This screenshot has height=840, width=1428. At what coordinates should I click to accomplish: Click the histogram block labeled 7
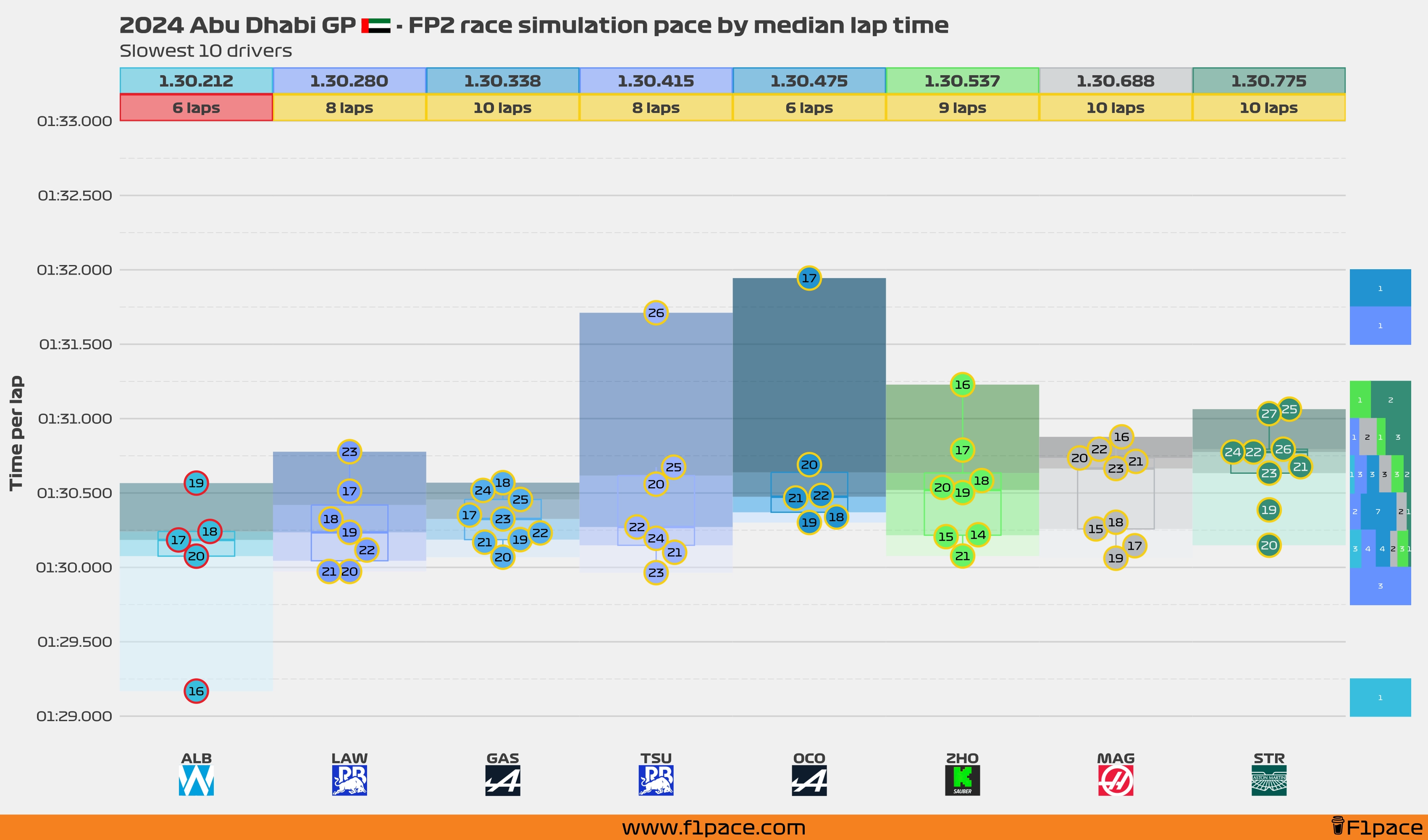1378,511
